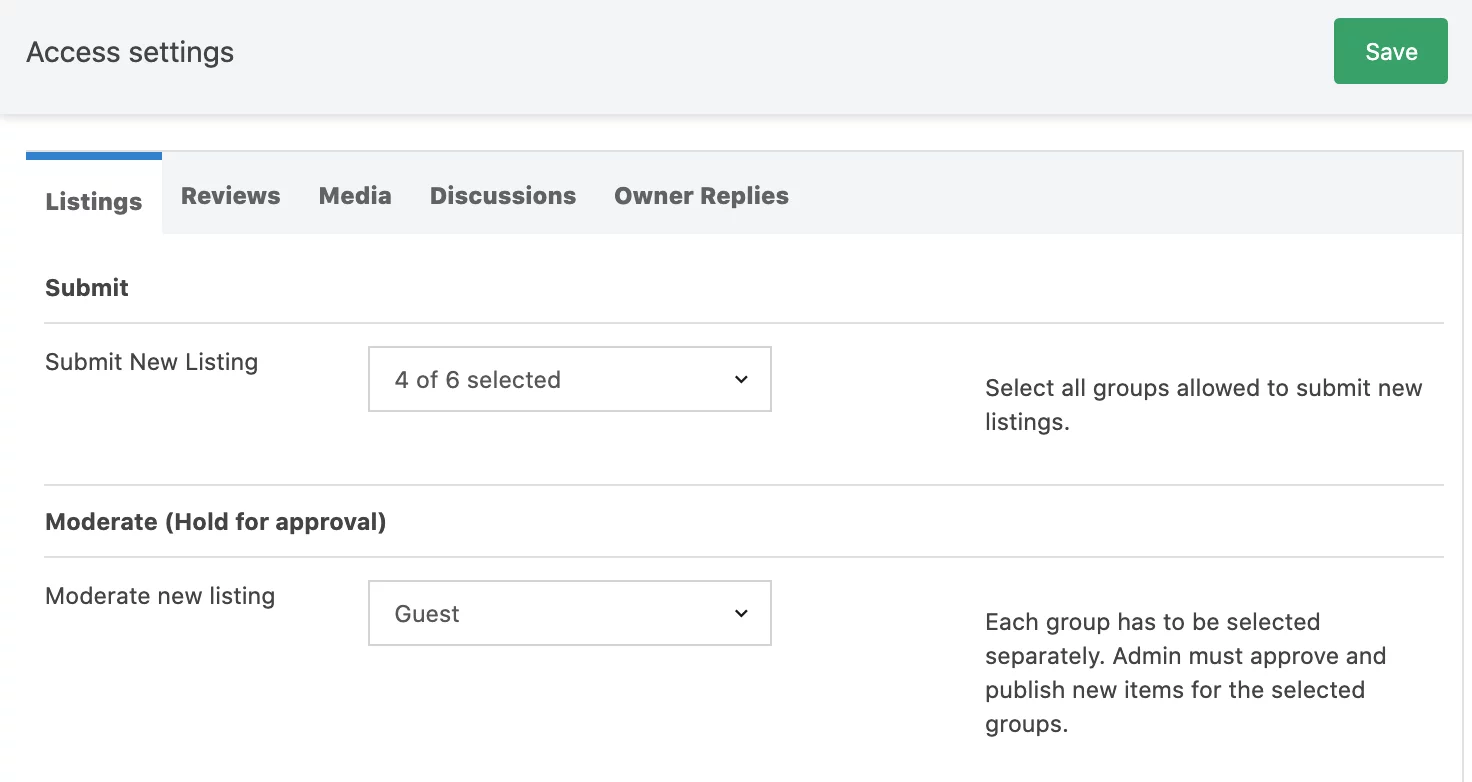This screenshot has width=1472, height=782.
Task: Switch to the Discussions tab
Action: (502, 195)
